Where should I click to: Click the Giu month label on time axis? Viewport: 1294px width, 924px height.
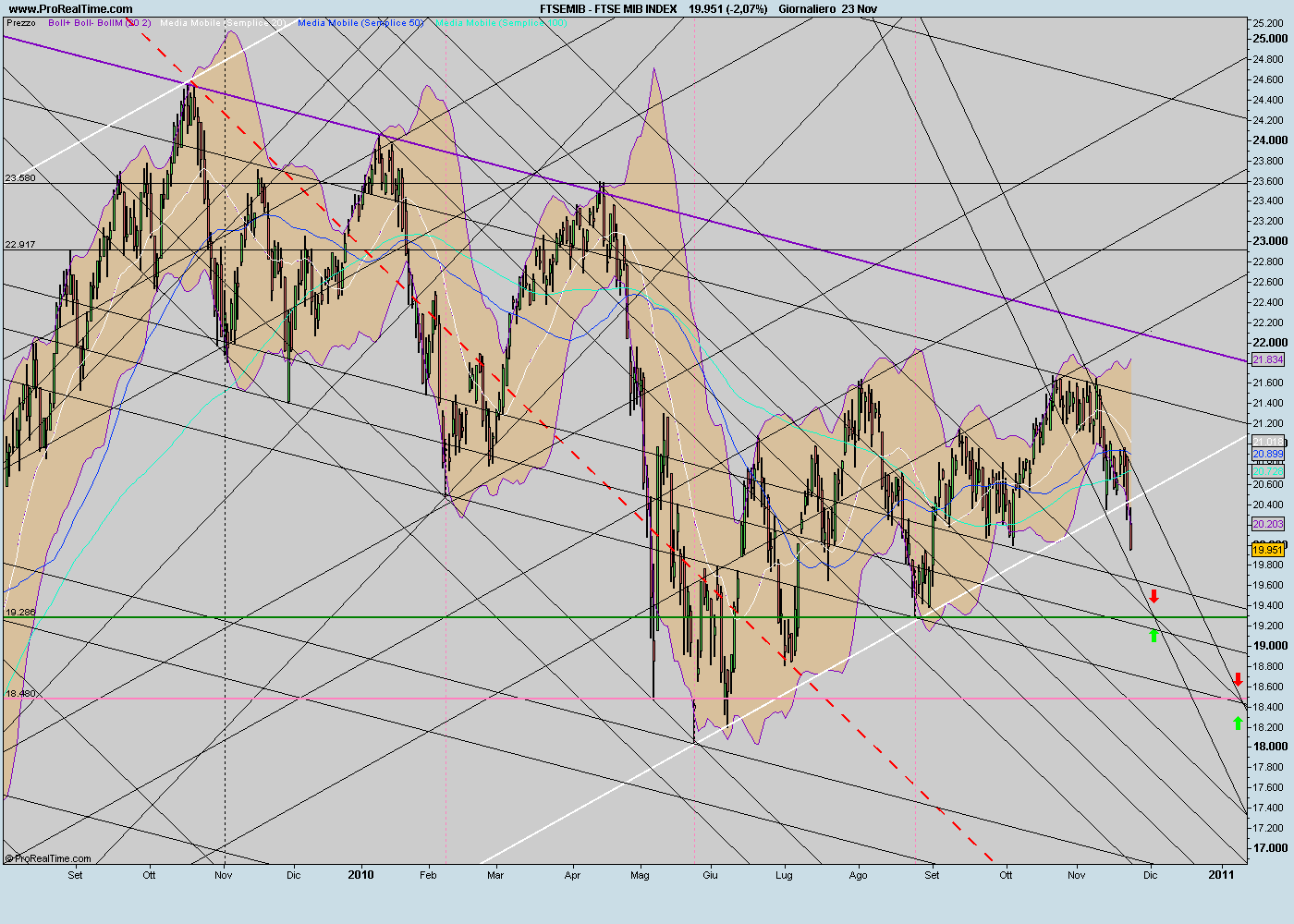(710, 875)
